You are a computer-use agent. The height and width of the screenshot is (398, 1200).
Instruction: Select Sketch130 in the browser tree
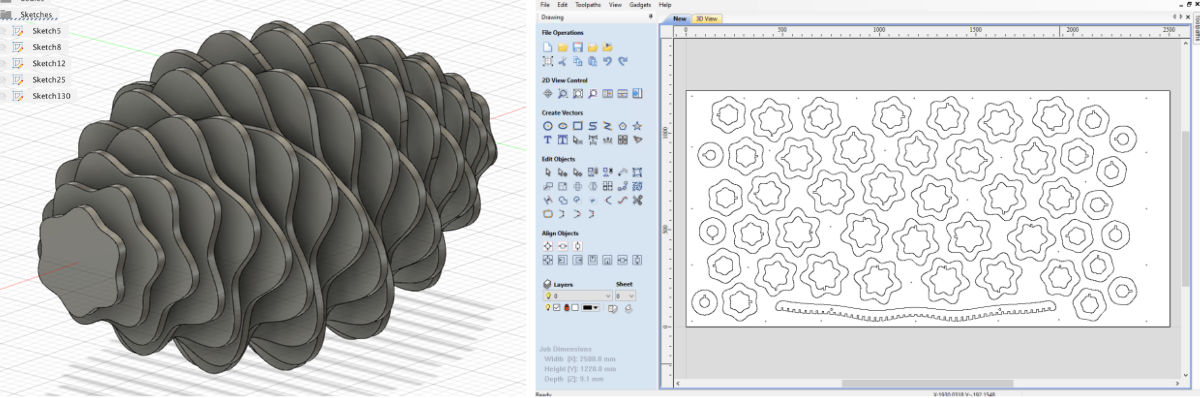pos(51,95)
